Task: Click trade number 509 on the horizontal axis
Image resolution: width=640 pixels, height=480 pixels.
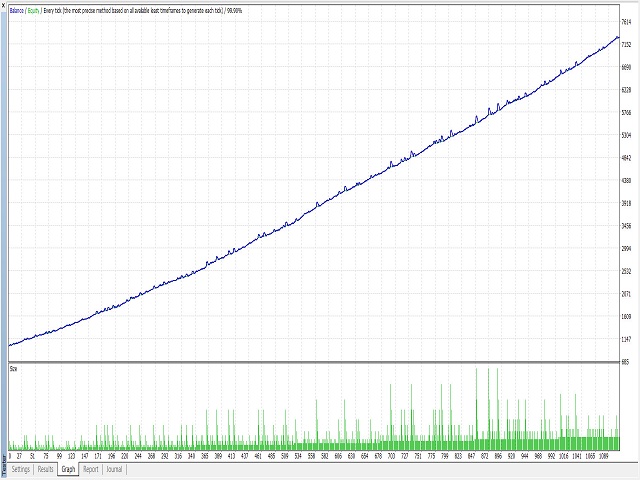Action: click(x=284, y=456)
